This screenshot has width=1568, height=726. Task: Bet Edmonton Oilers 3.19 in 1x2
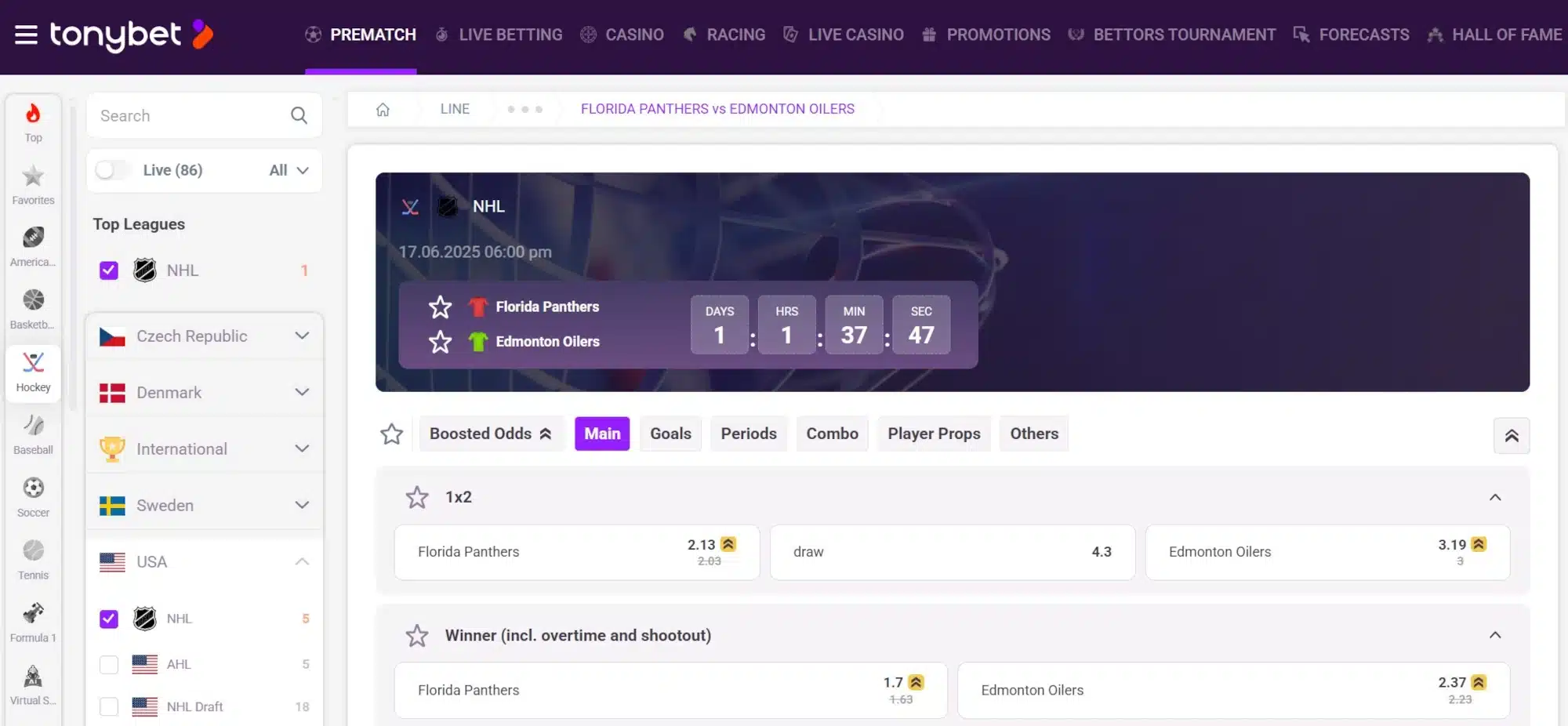1328,553
